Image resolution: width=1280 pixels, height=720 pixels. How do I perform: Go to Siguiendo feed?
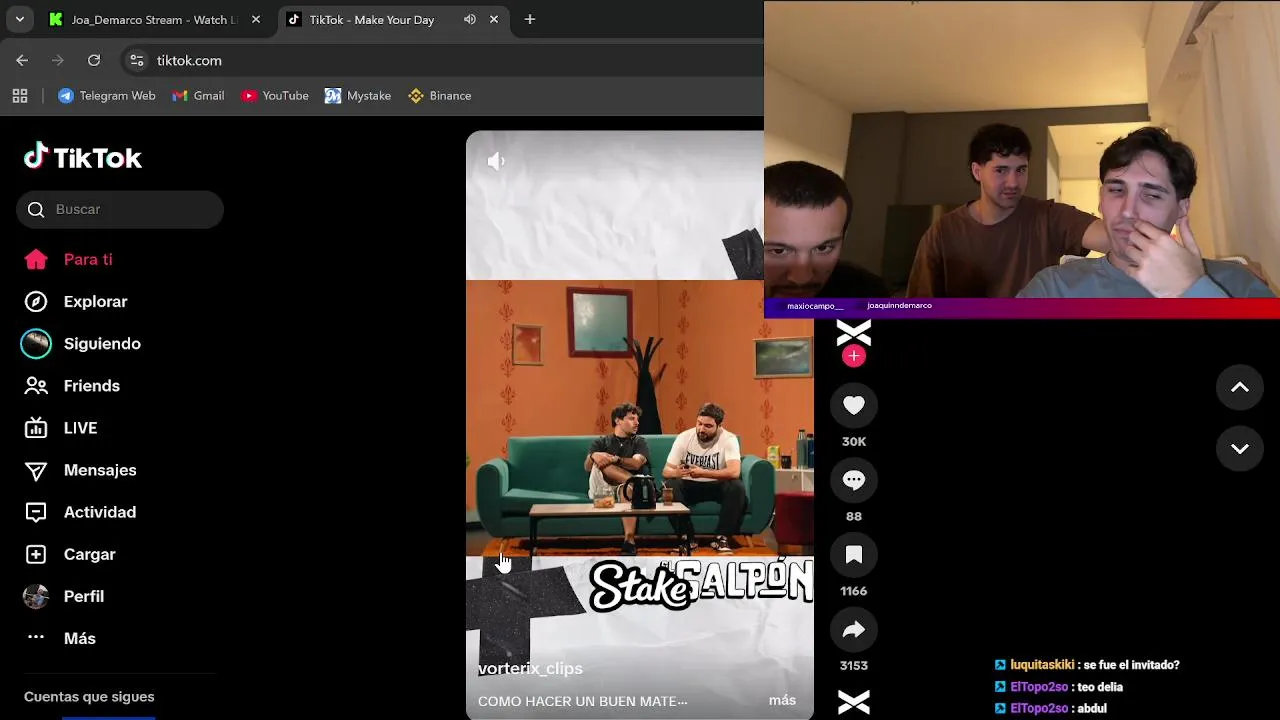[102, 343]
